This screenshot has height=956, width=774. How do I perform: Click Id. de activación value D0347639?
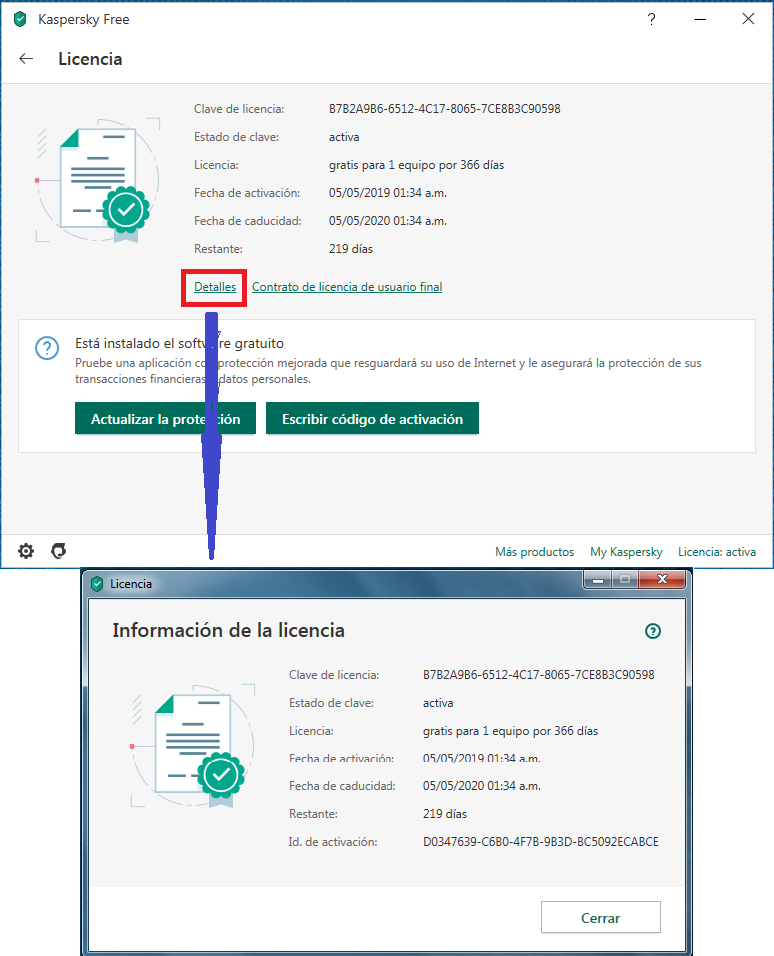[x=540, y=841]
